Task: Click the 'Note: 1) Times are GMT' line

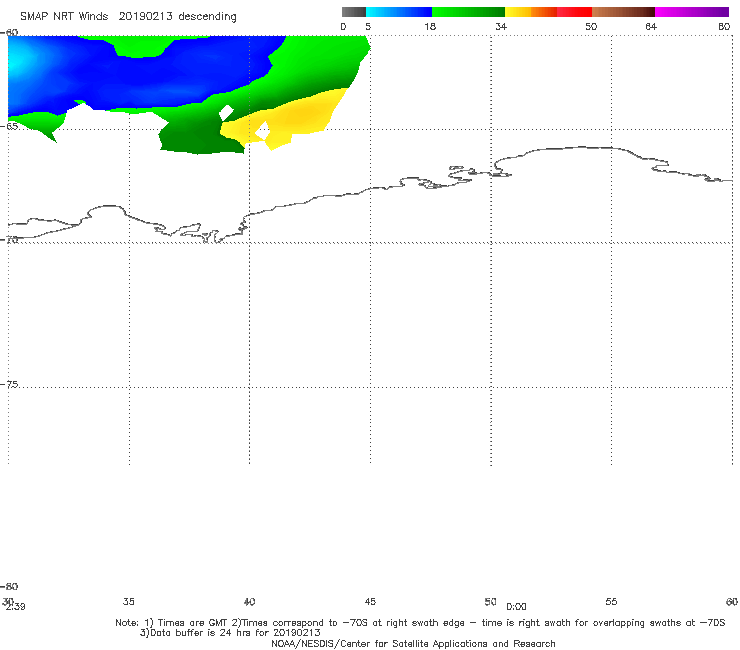Action: pos(420,623)
